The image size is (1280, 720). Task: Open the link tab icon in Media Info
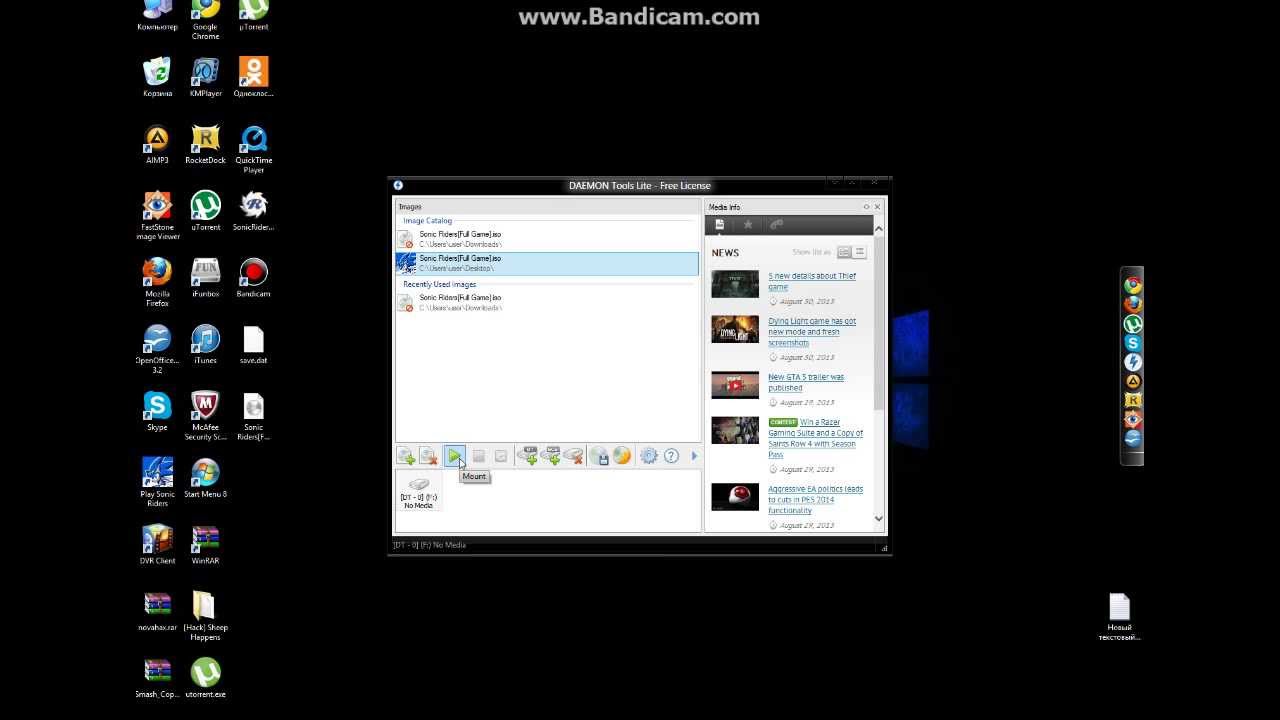pos(776,225)
